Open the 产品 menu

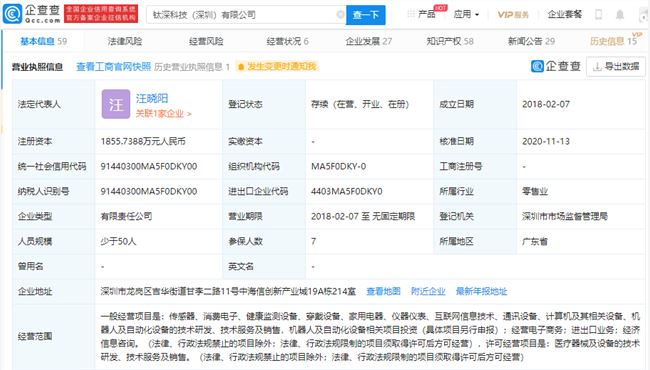point(426,15)
